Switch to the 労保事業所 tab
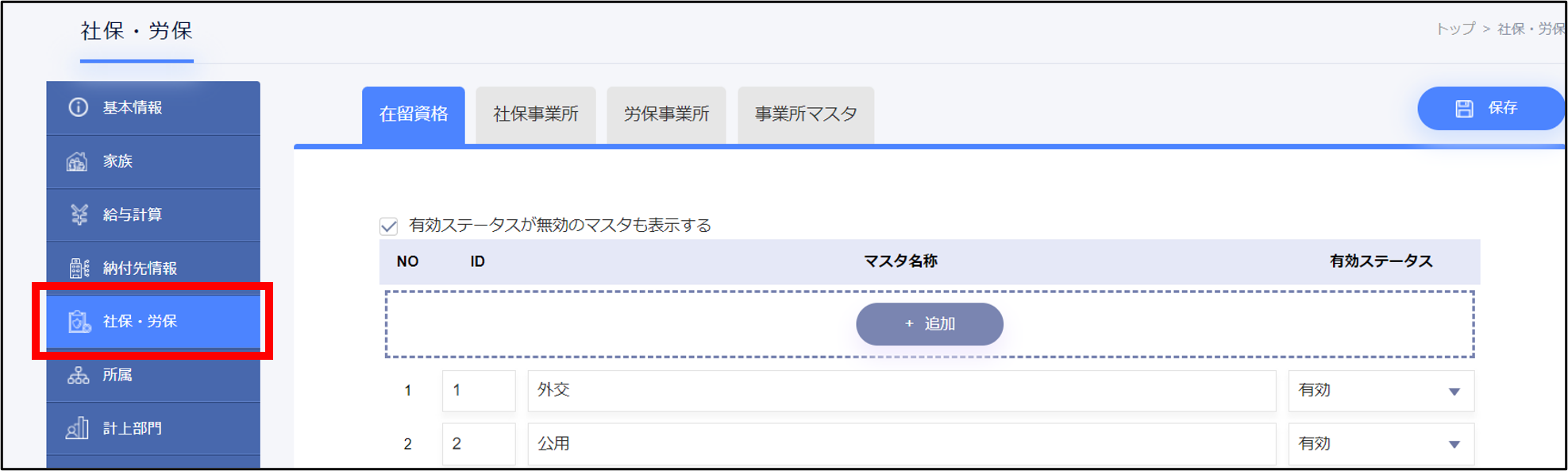 tap(666, 114)
